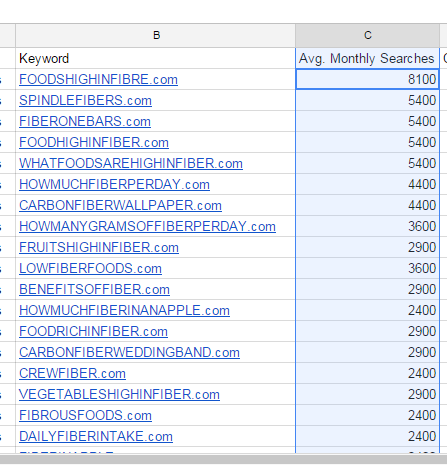447x465 pixels.
Task: Open WHATFOODSAREHIGHINFIBER.com link
Action: 131,164
